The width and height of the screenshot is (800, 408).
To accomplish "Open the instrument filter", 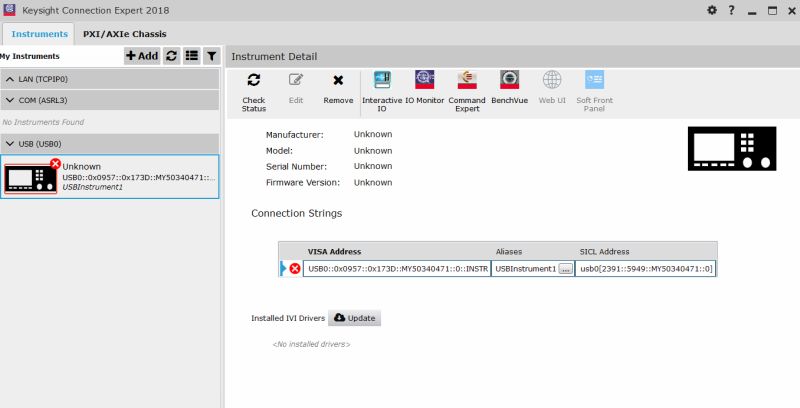I will click(211, 56).
